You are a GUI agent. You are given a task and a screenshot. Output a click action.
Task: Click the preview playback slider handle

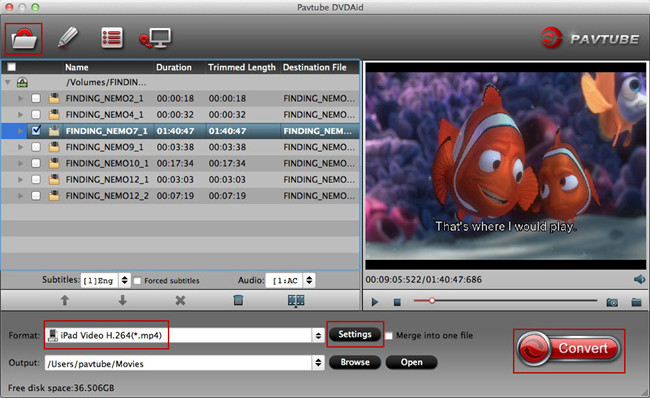(432, 301)
